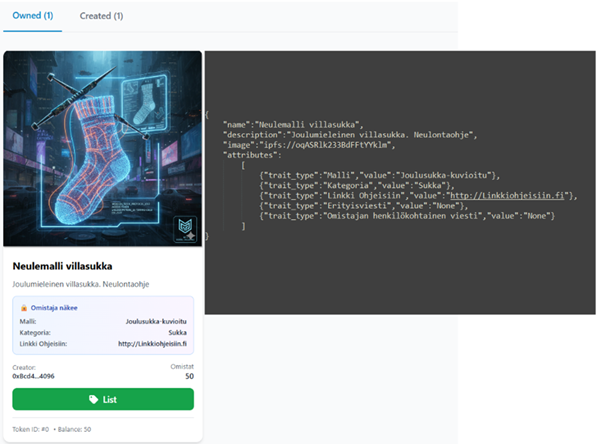Switch to the Owned (1) tab

tap(35, 16)
